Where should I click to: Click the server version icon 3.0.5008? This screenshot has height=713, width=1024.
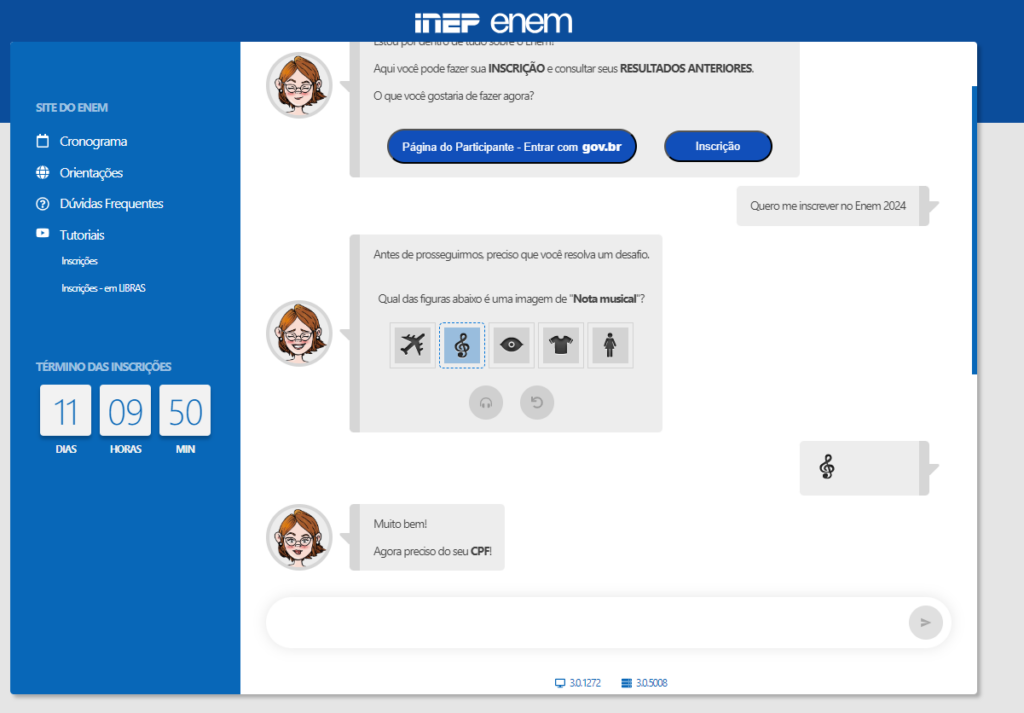[626, 683]
